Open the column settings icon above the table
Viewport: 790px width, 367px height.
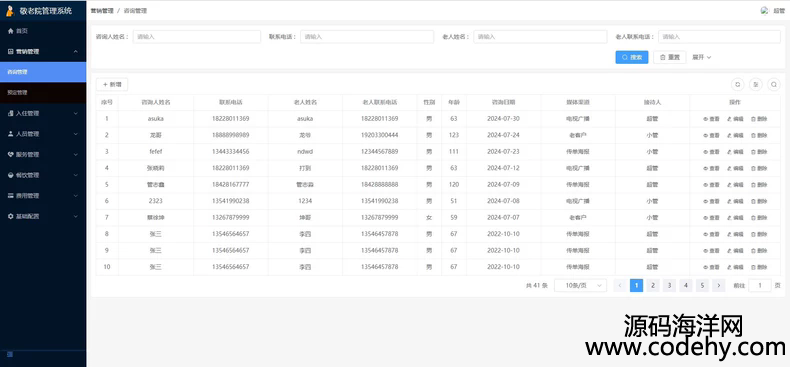[756, 85]
